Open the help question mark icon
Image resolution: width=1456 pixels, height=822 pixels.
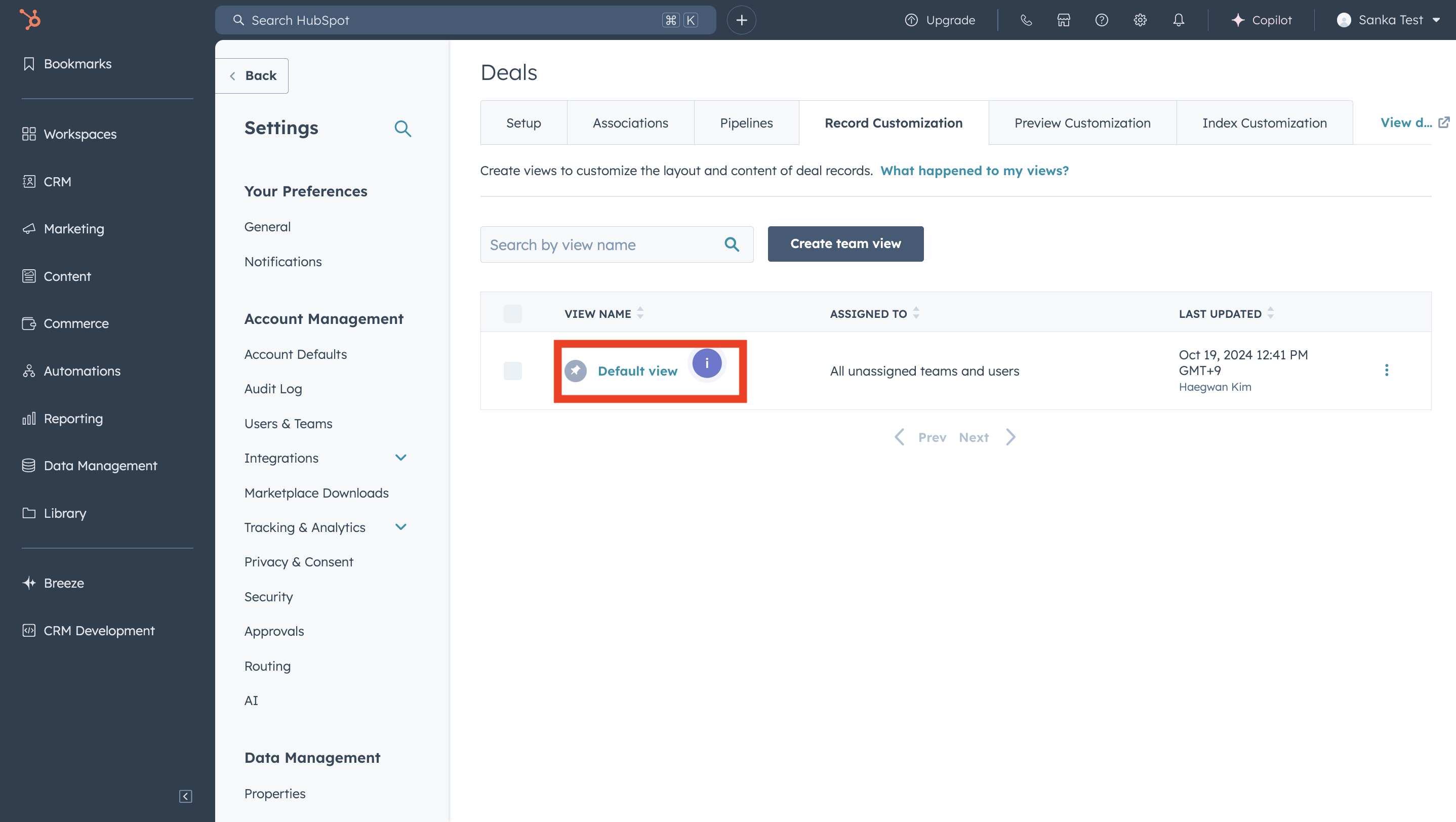(x=1101, y=20)
